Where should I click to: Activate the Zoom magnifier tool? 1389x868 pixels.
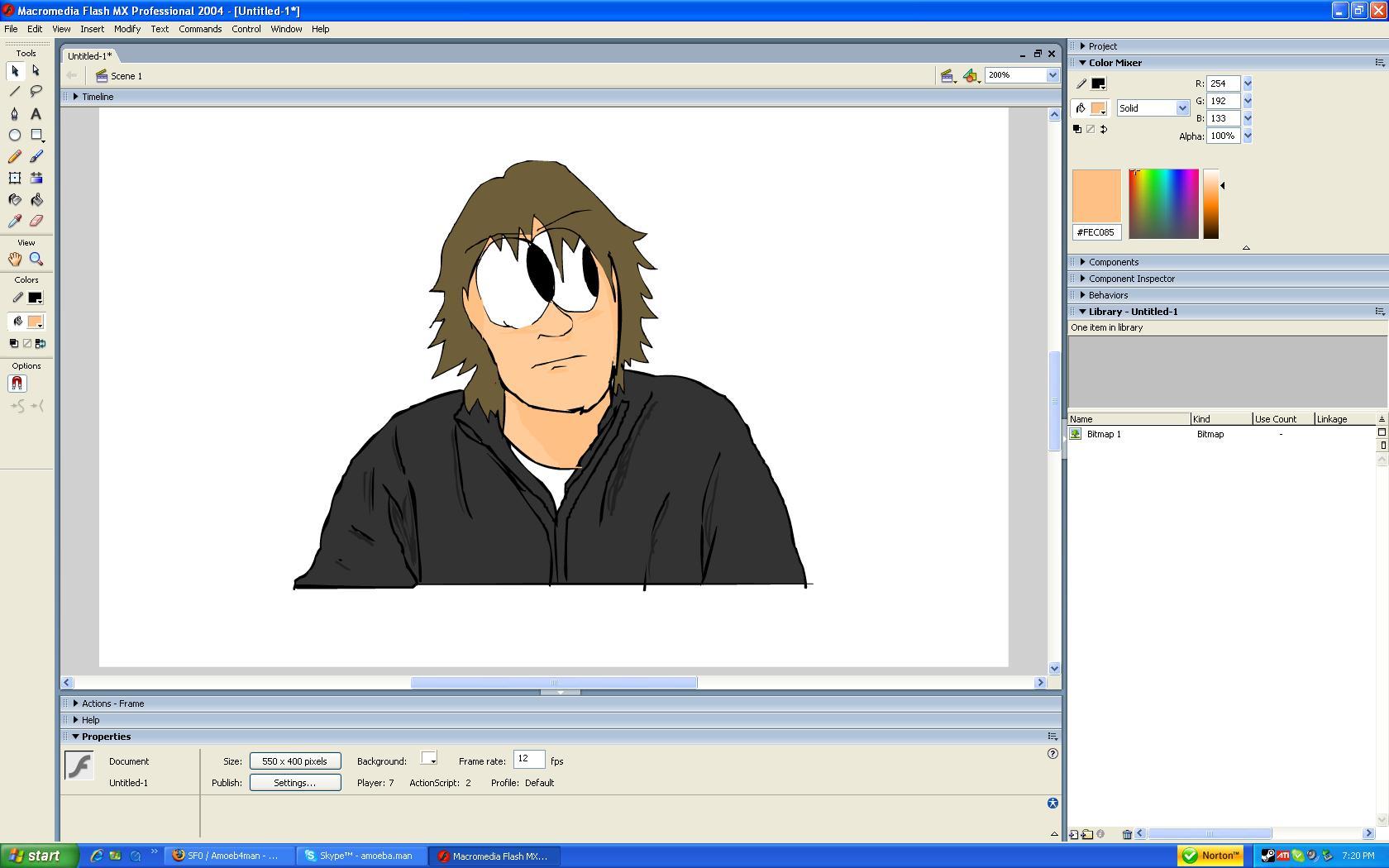pos(36,260)
